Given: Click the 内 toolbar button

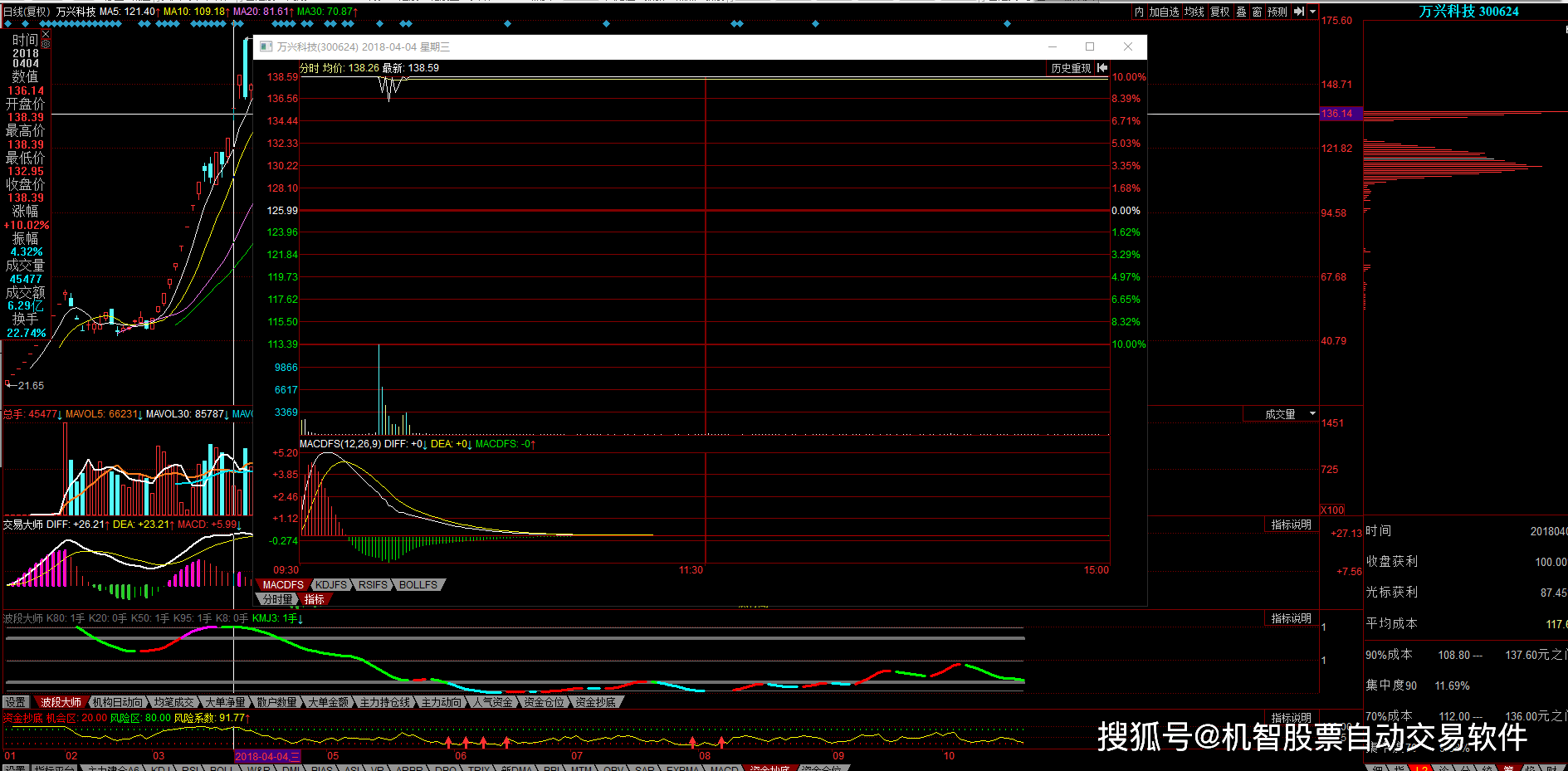Looking at the screenshot, I should click(1139, 12).
